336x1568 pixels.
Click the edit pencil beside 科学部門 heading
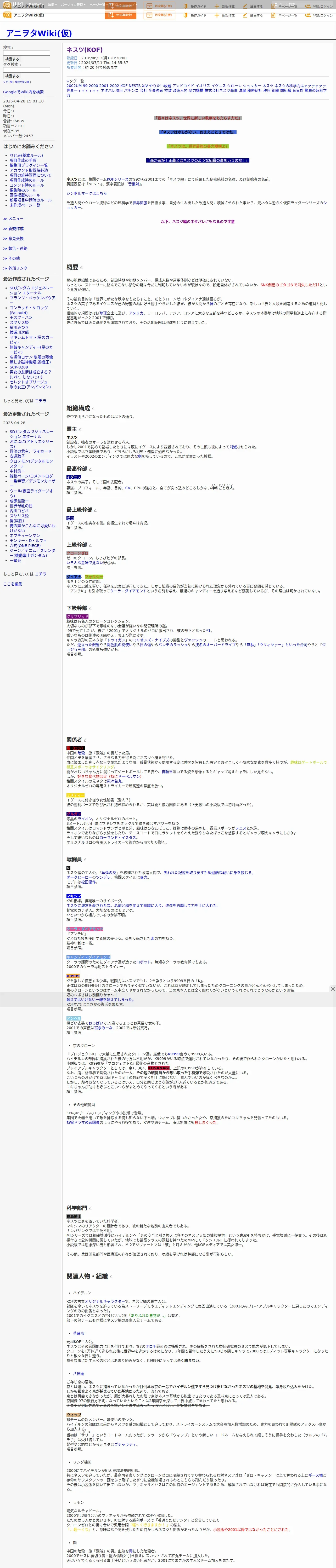pos(90,1208)
